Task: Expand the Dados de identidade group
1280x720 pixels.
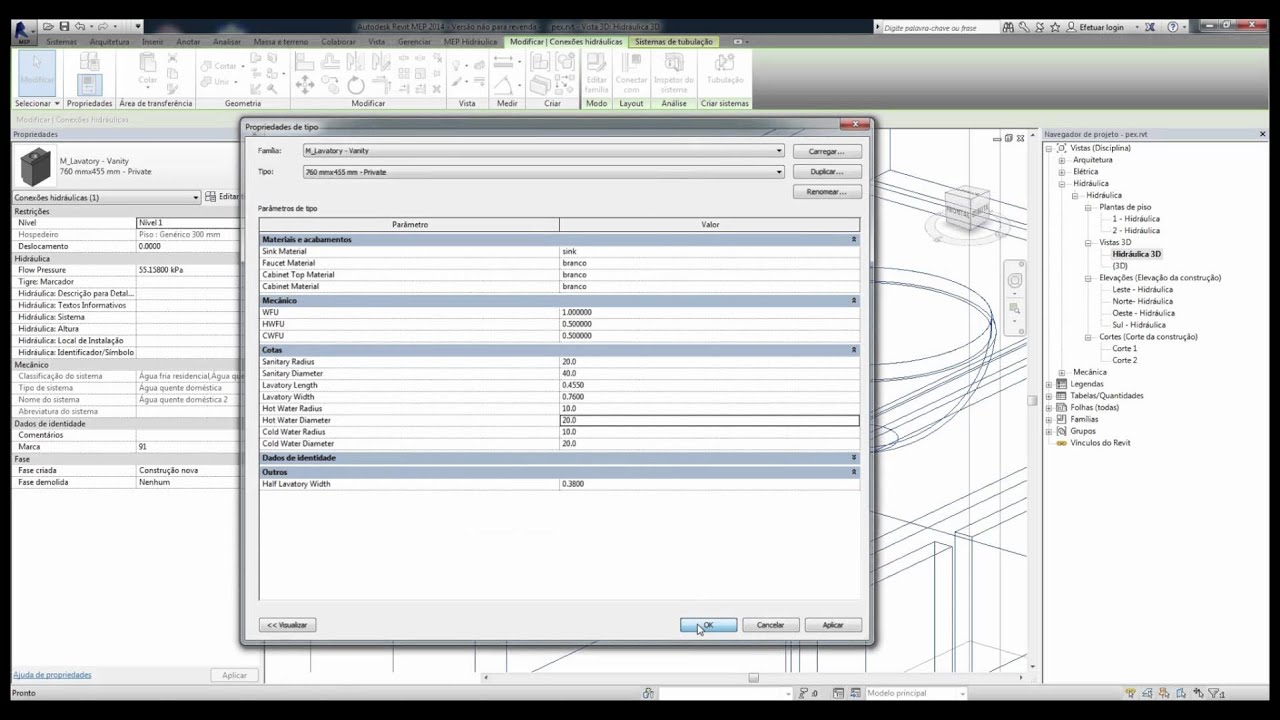Action: [853, 458]
